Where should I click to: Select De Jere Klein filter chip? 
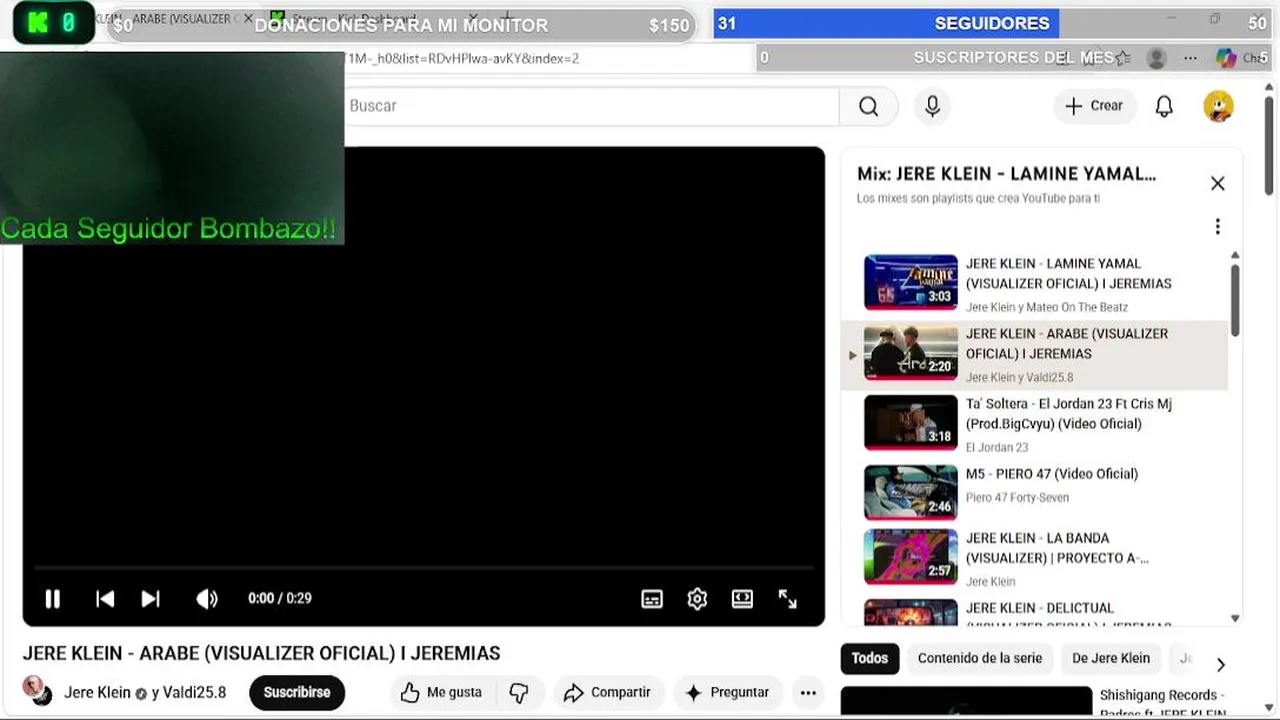tap(1111, 658)
